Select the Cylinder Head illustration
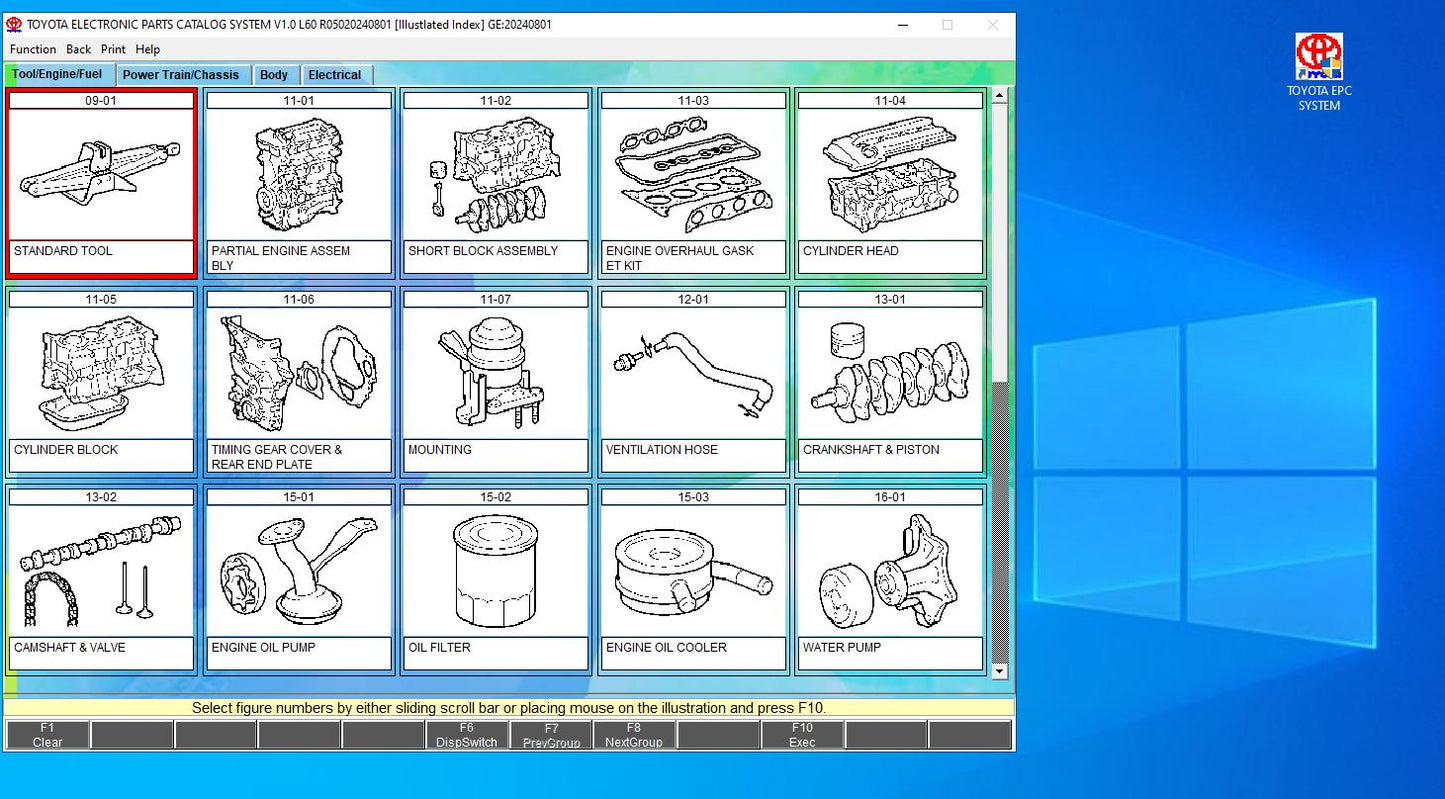 pyautogui.click(x=890, y=174)
